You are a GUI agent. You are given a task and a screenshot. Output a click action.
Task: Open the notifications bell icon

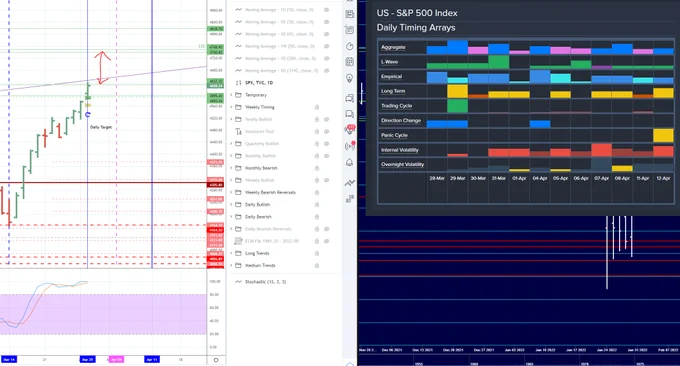point(350,163)
